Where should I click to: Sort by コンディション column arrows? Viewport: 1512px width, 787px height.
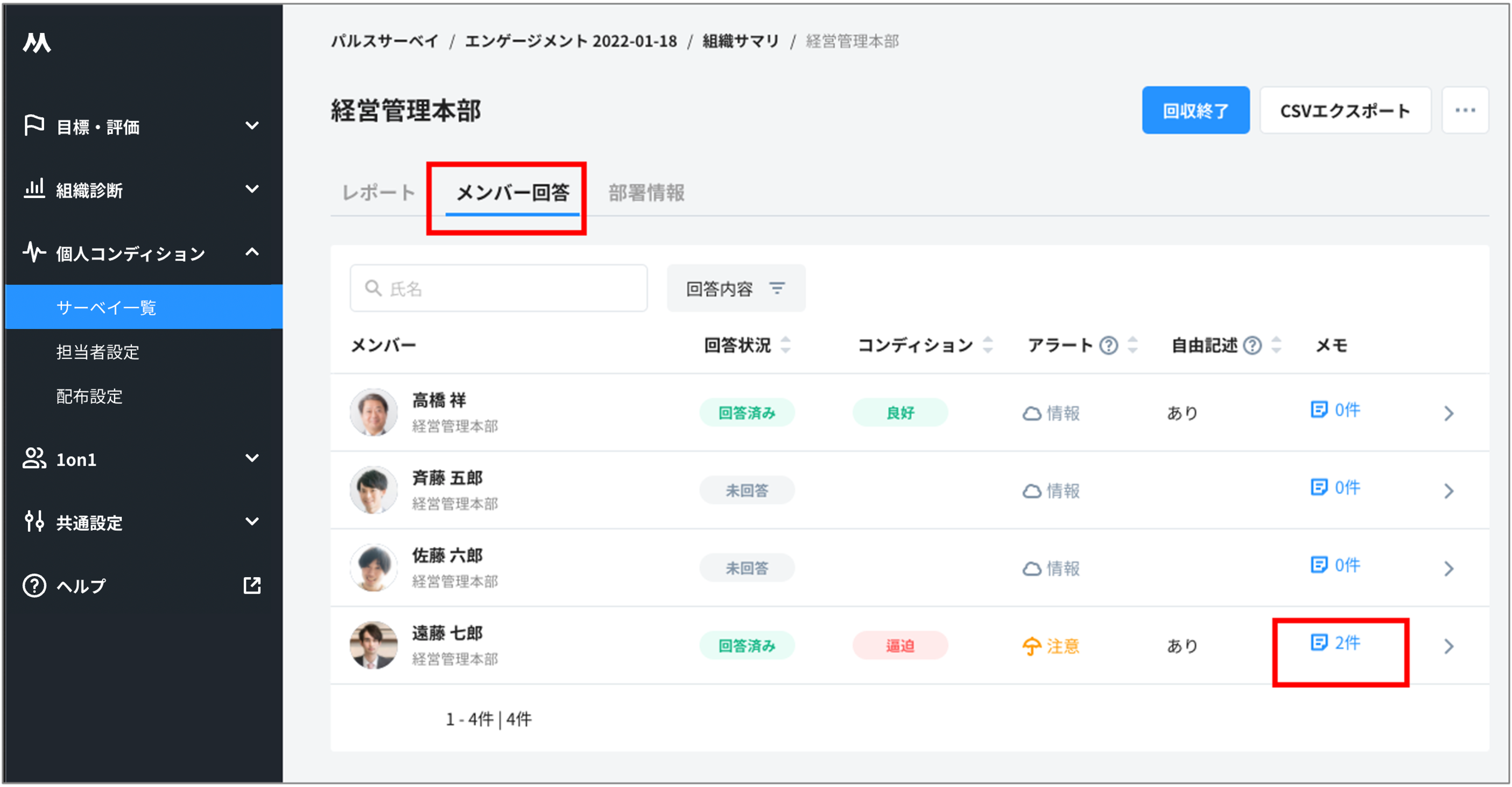988,345
